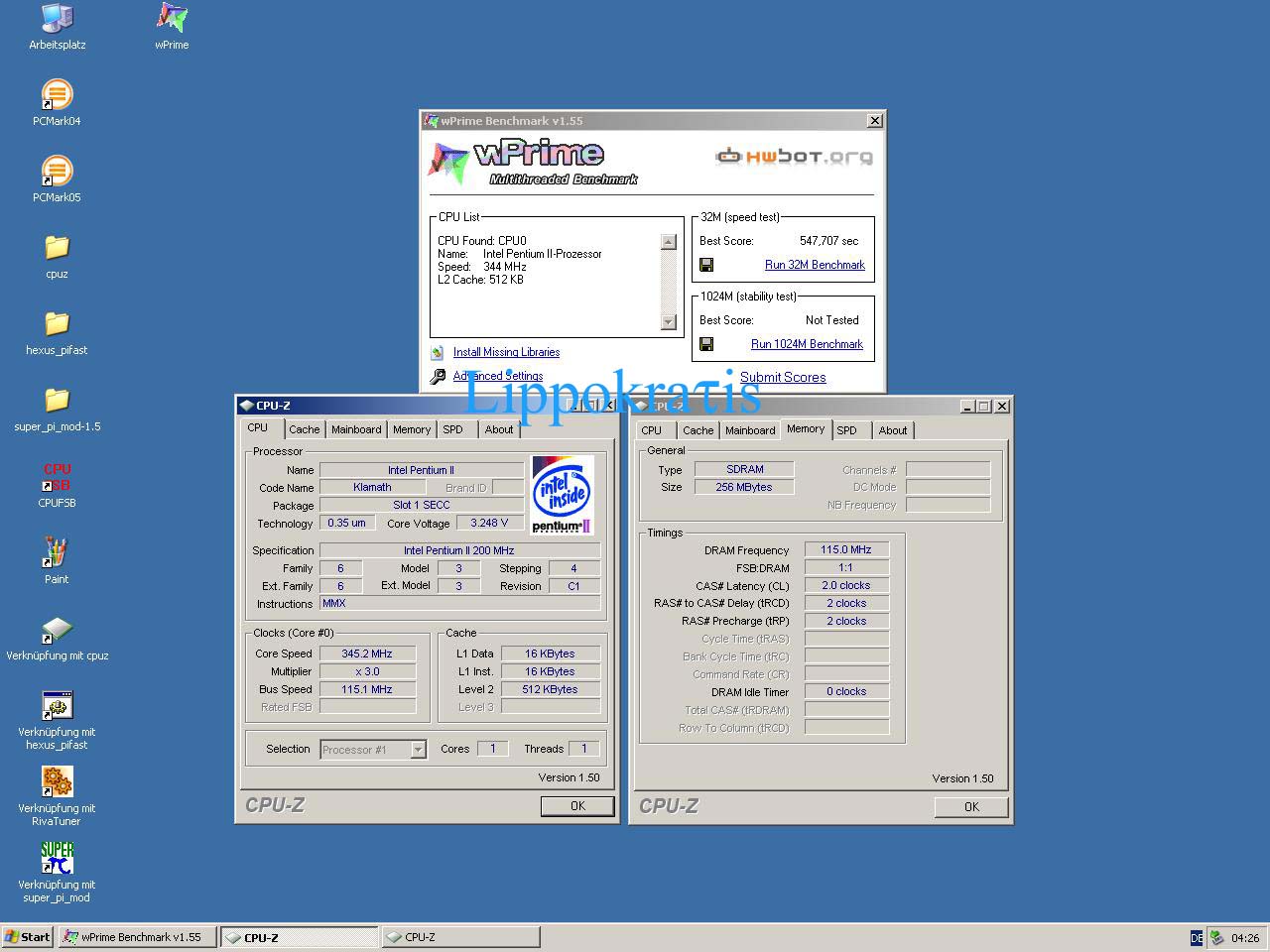Click Core Speed value 345.2 MHz
1270x952 pixels.
(367, 654)
